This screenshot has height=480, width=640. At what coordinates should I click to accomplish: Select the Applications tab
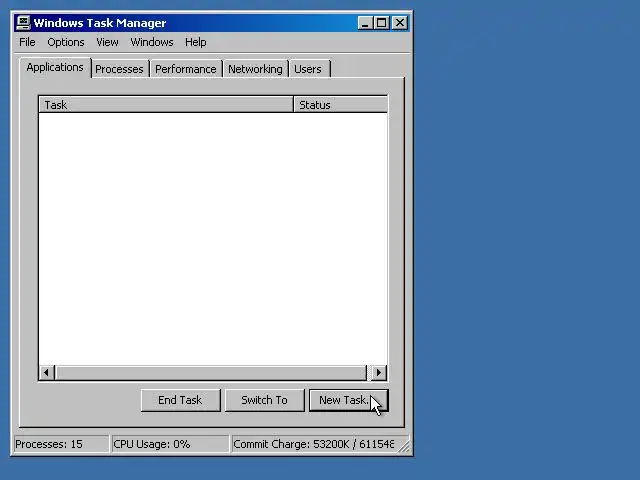[55, 67]
